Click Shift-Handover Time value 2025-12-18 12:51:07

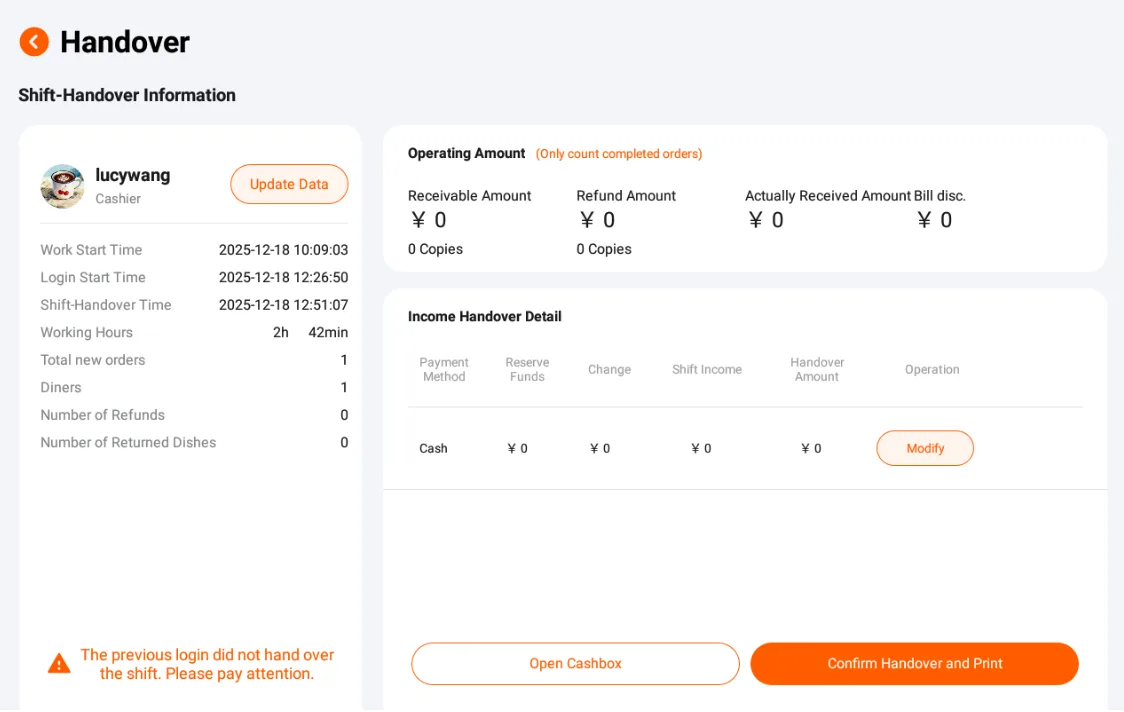pyautogui.click(x=283, y=305)
